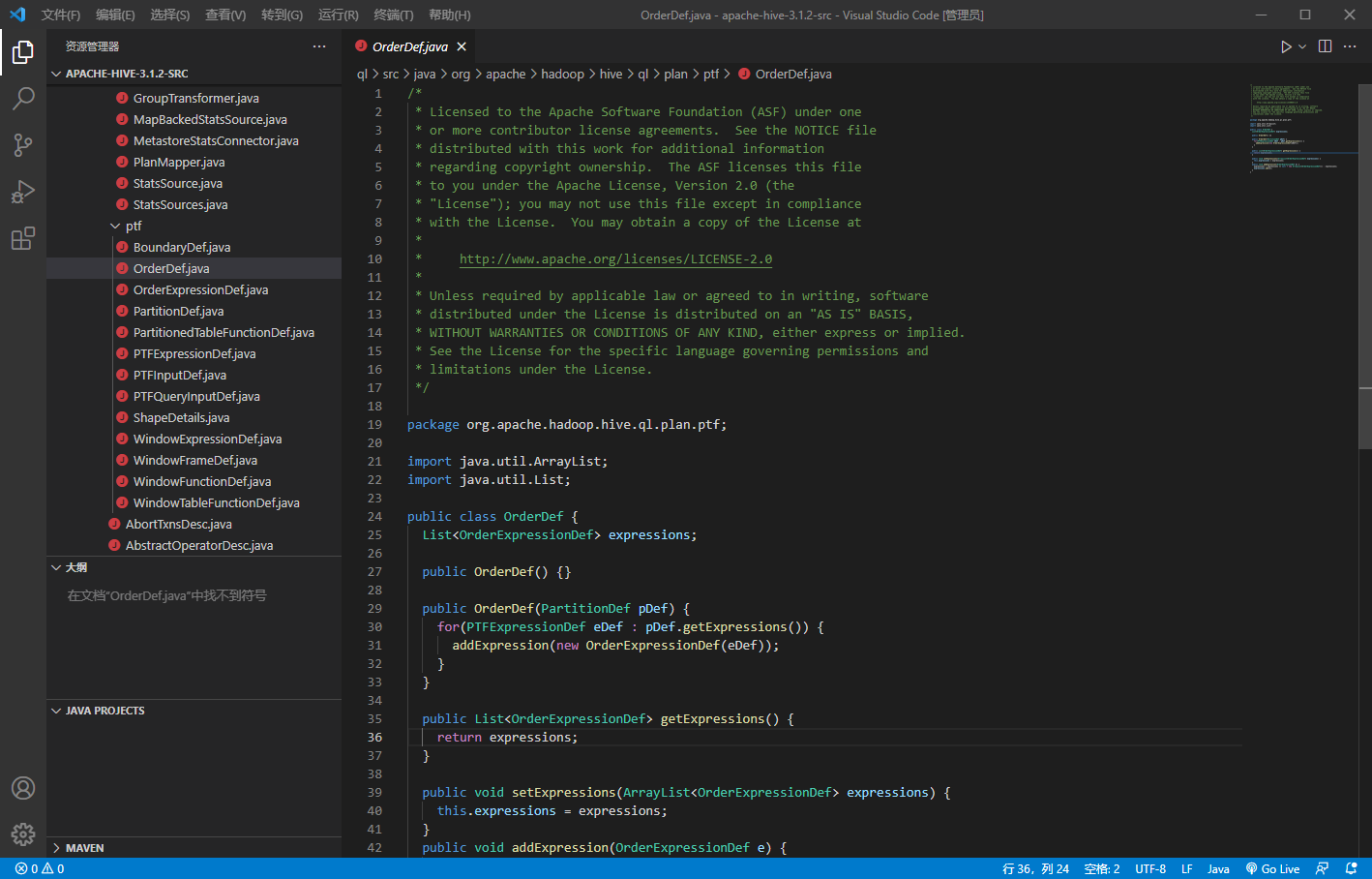The width and height of the screenshot is (1372, 879).
Task: Open the Accounts icon in activity bar
Action: point(23,788)
